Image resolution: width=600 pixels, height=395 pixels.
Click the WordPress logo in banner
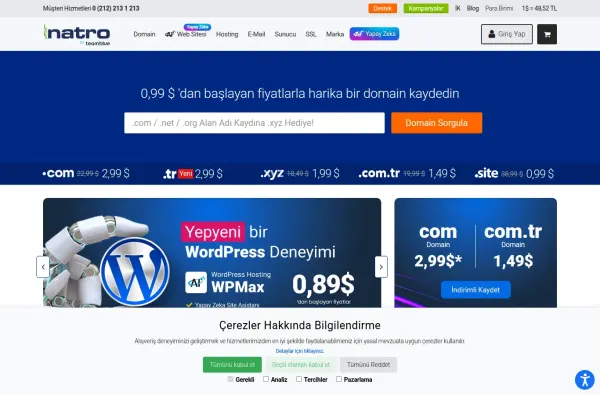(x=135, y=271)
